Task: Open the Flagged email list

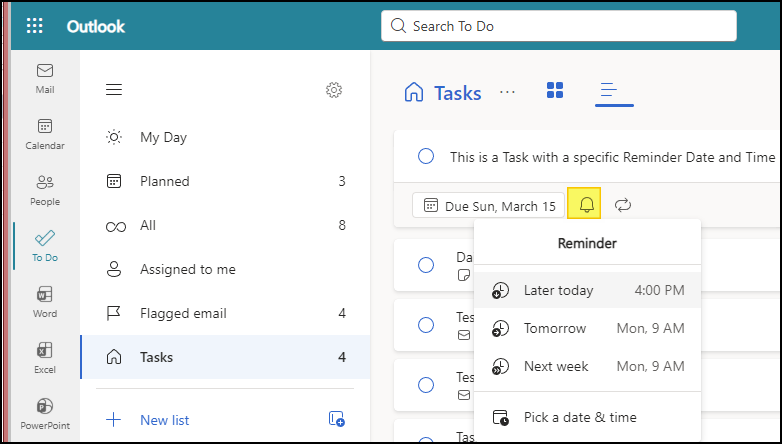Action: 225,313
